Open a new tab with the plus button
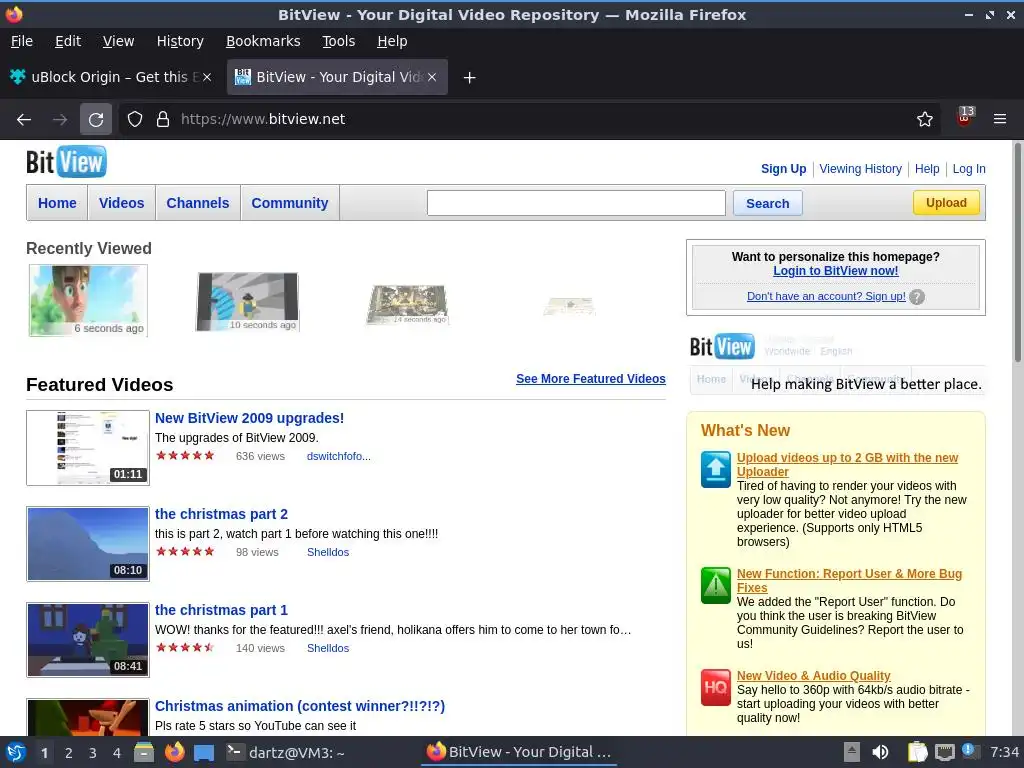Viewport: 1024px width, 768px height. [469, 78]
